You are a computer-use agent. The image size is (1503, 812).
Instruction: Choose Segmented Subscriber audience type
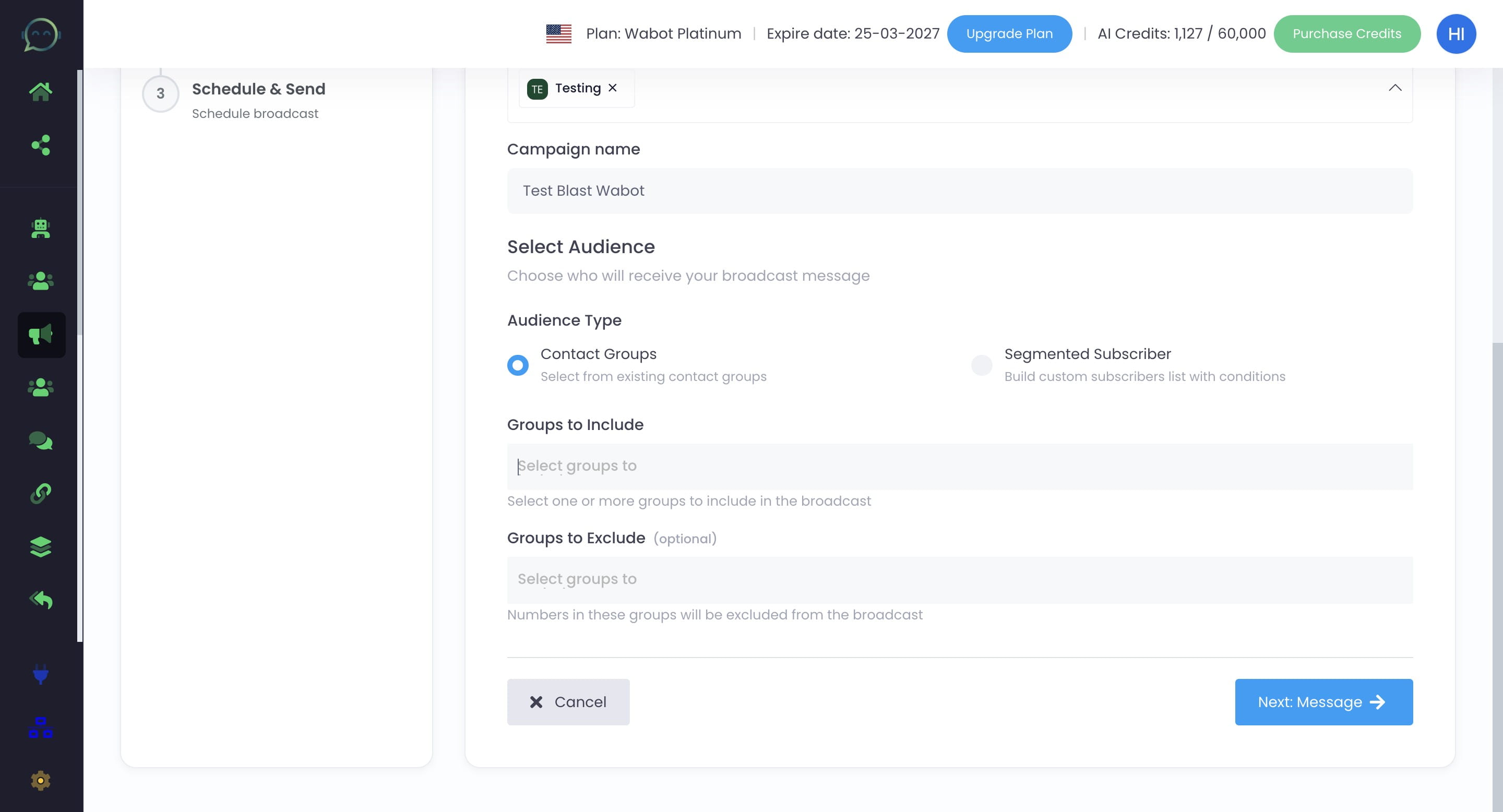(981, 365)
